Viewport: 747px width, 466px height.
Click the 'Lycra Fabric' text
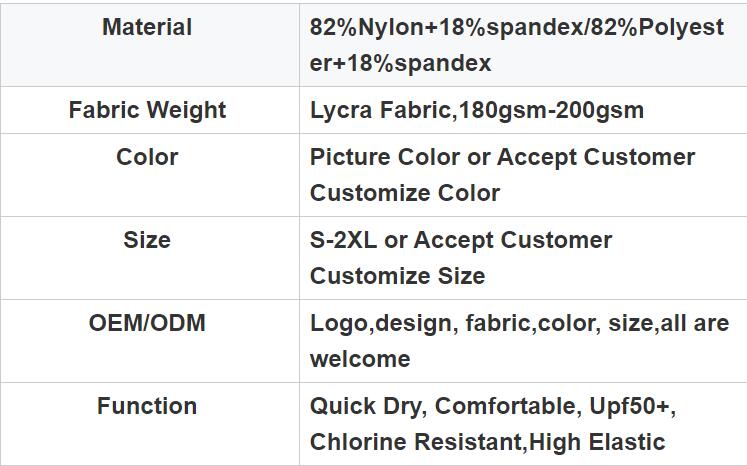click(378, 110)
